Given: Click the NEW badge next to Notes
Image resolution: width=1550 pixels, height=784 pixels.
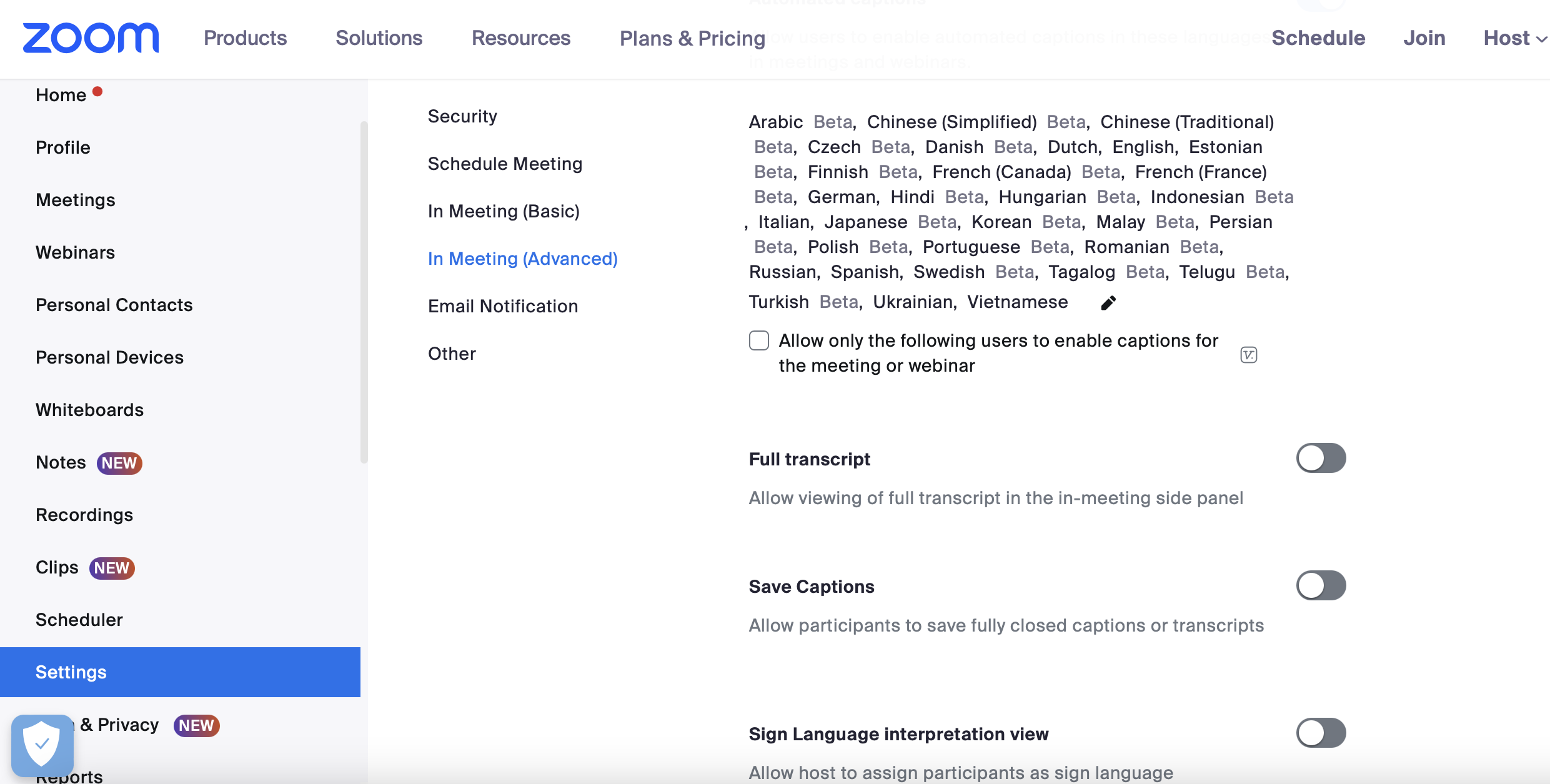Looking at the screenshot, I should click(119, 463).
